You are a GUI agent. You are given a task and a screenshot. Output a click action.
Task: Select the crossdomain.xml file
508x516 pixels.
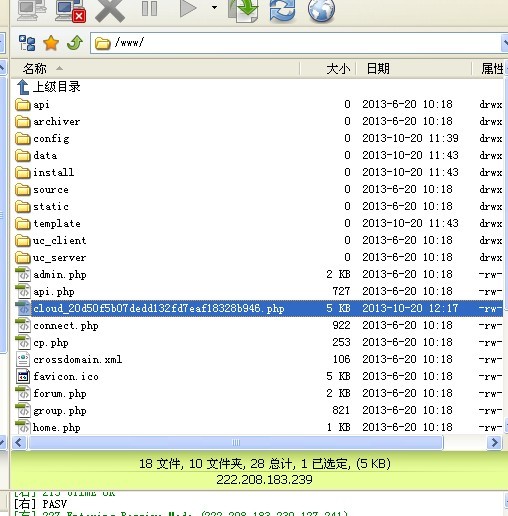[x=257, y=359]
